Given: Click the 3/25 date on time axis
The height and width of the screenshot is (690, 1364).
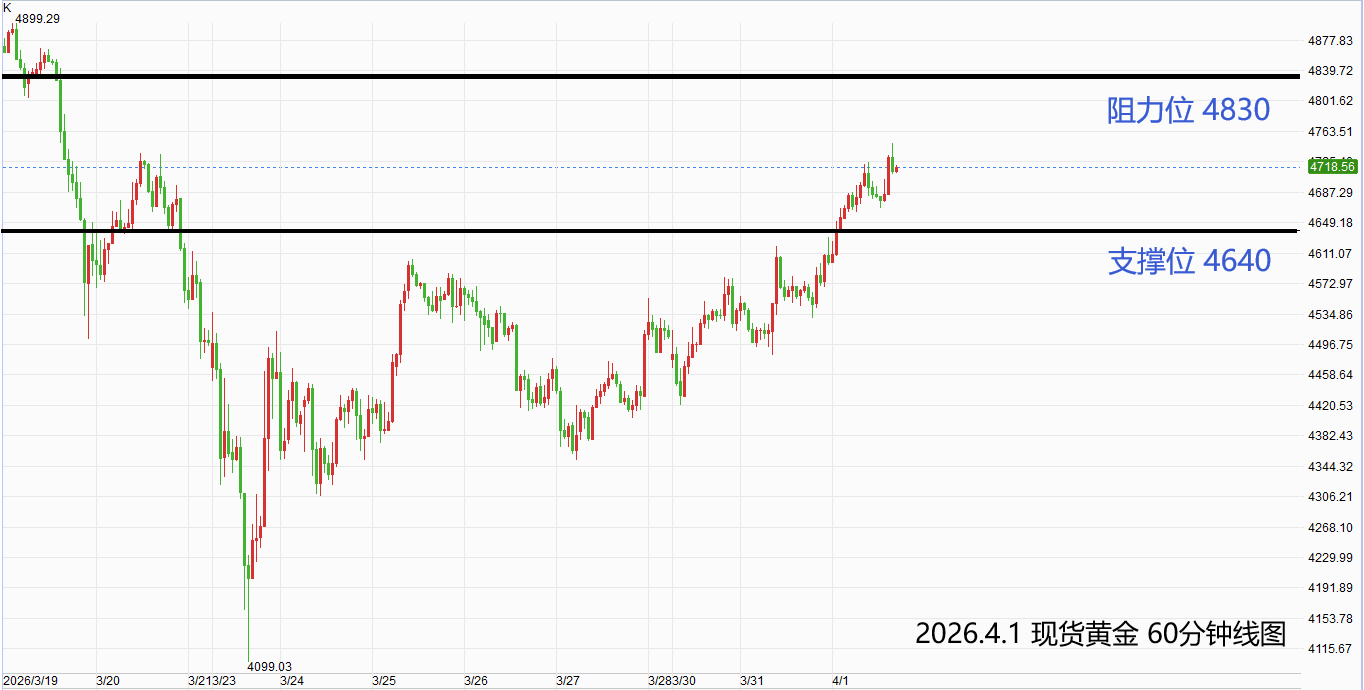Looking at the screenshot, I should [384, 681].
